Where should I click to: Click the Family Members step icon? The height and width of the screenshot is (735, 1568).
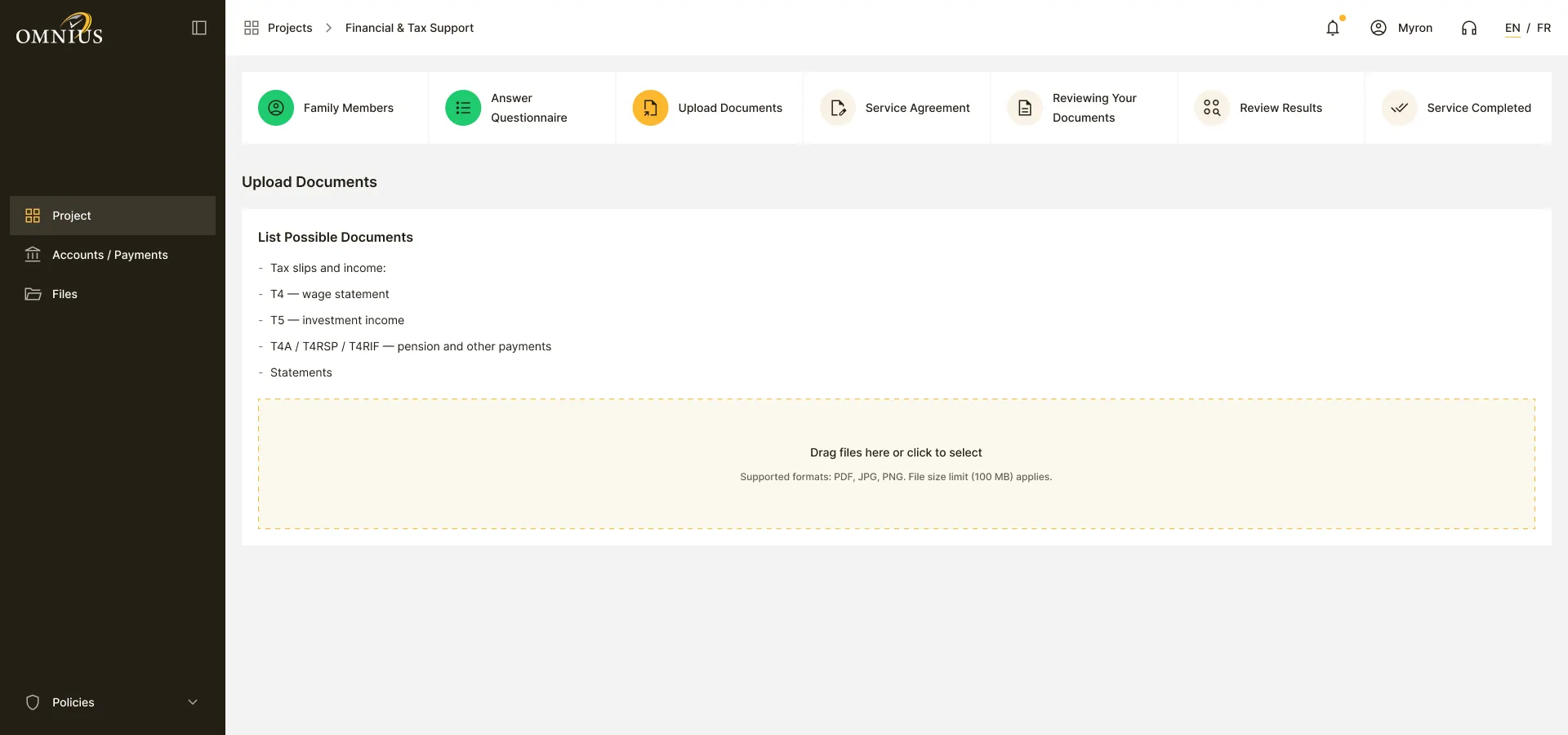click(x=276, y=108)
